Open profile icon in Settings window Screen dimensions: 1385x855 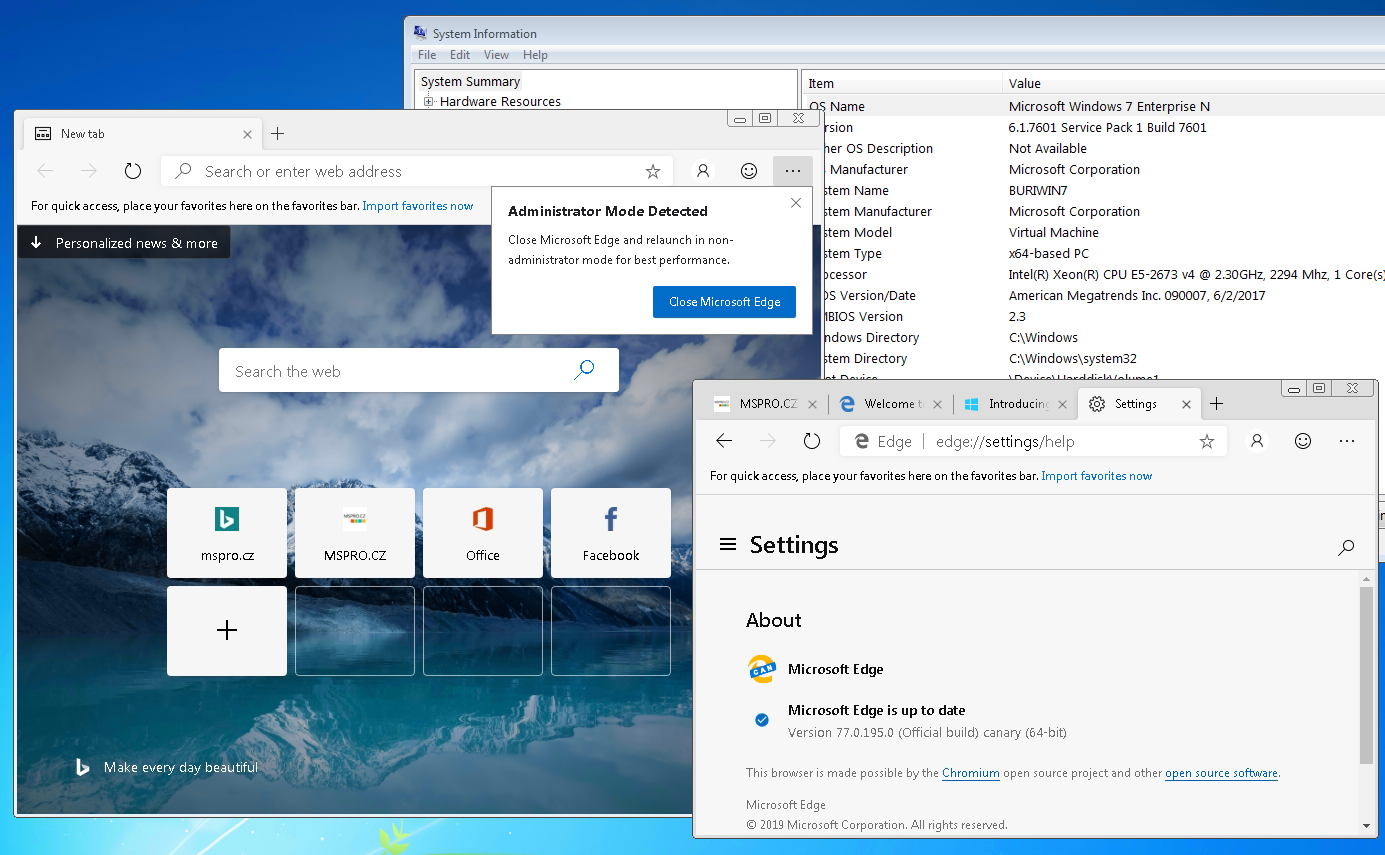(1257, 441)
